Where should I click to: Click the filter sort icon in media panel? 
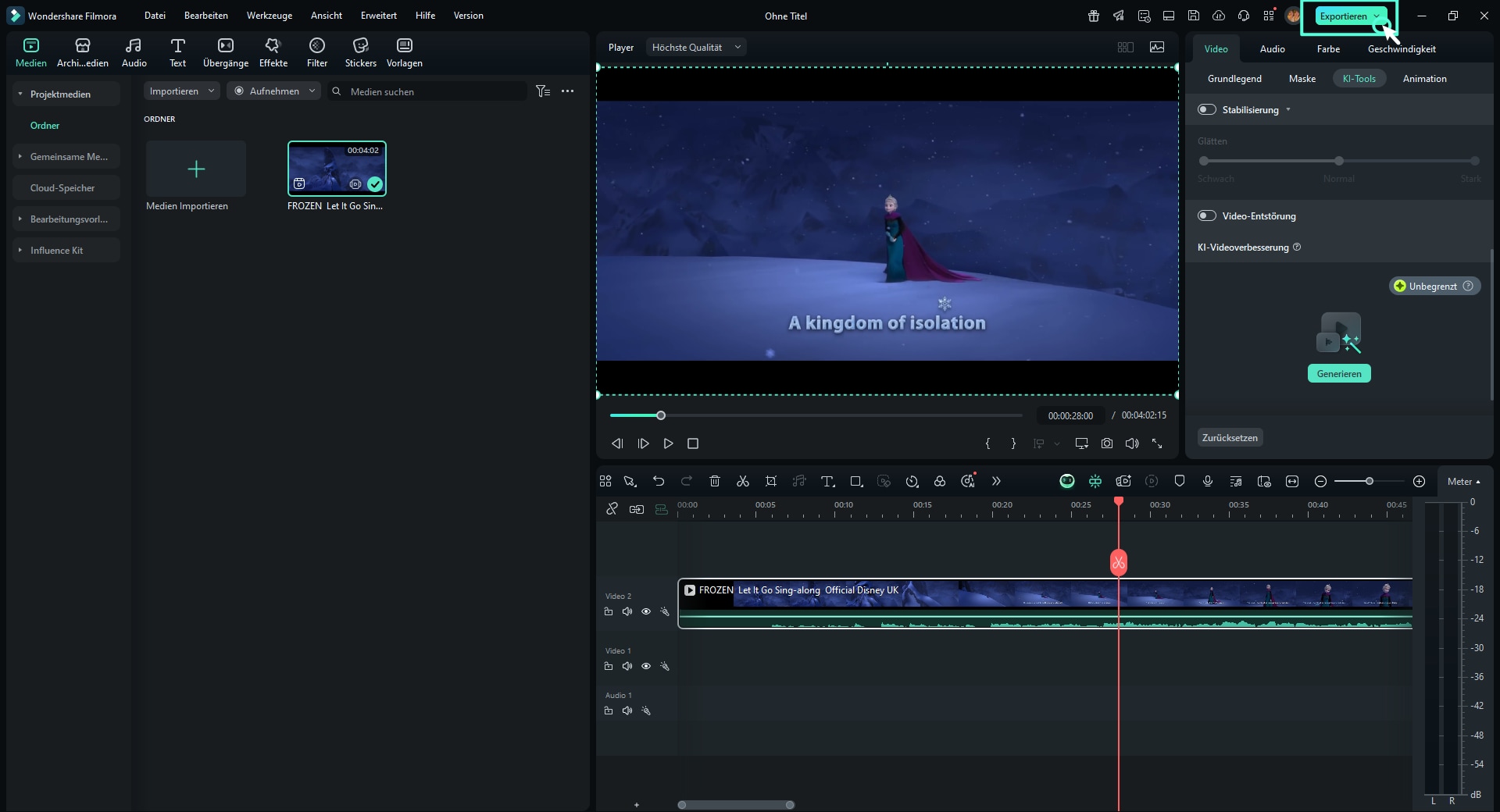tap(543, 91)
